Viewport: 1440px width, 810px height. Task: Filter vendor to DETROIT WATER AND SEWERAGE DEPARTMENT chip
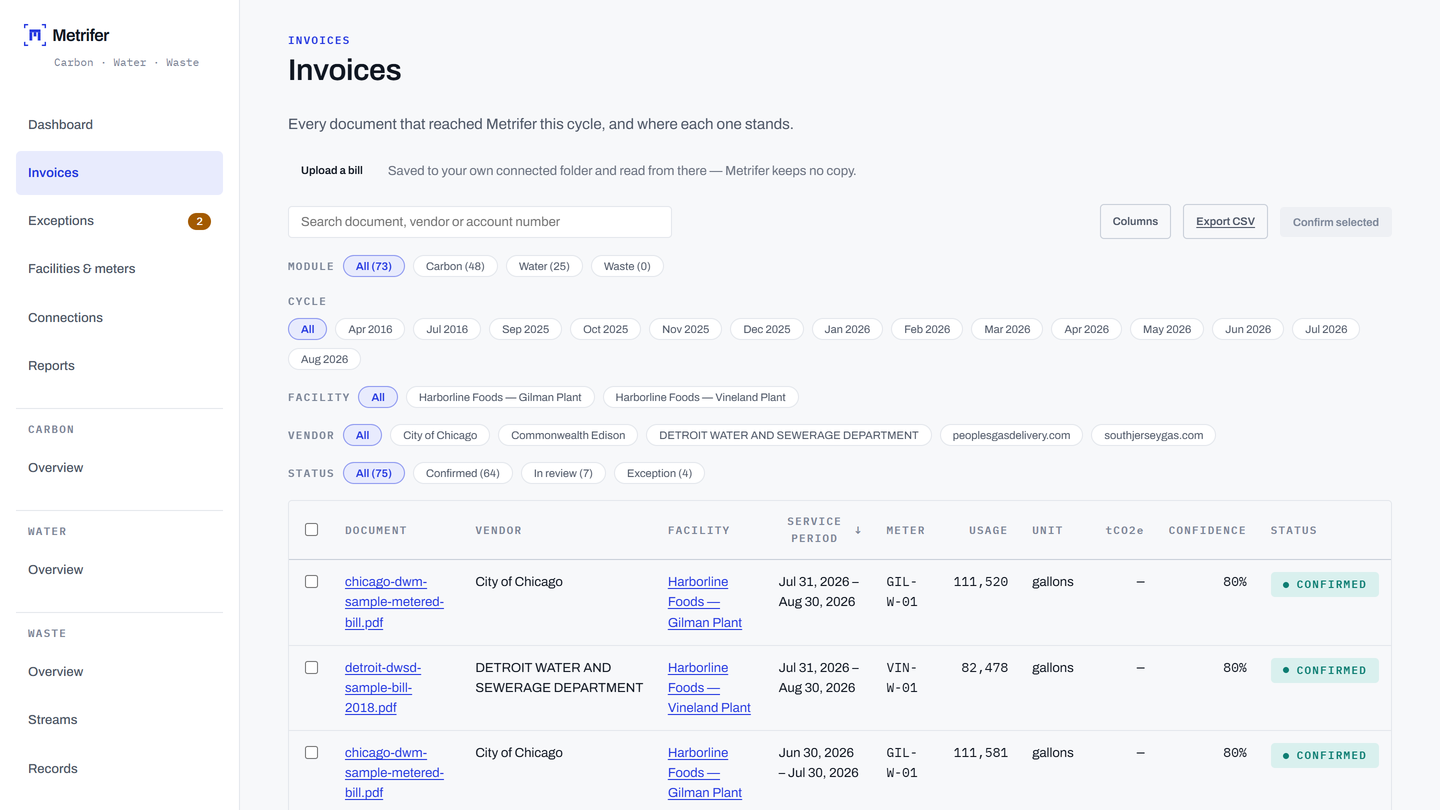[x=789, y=435]
